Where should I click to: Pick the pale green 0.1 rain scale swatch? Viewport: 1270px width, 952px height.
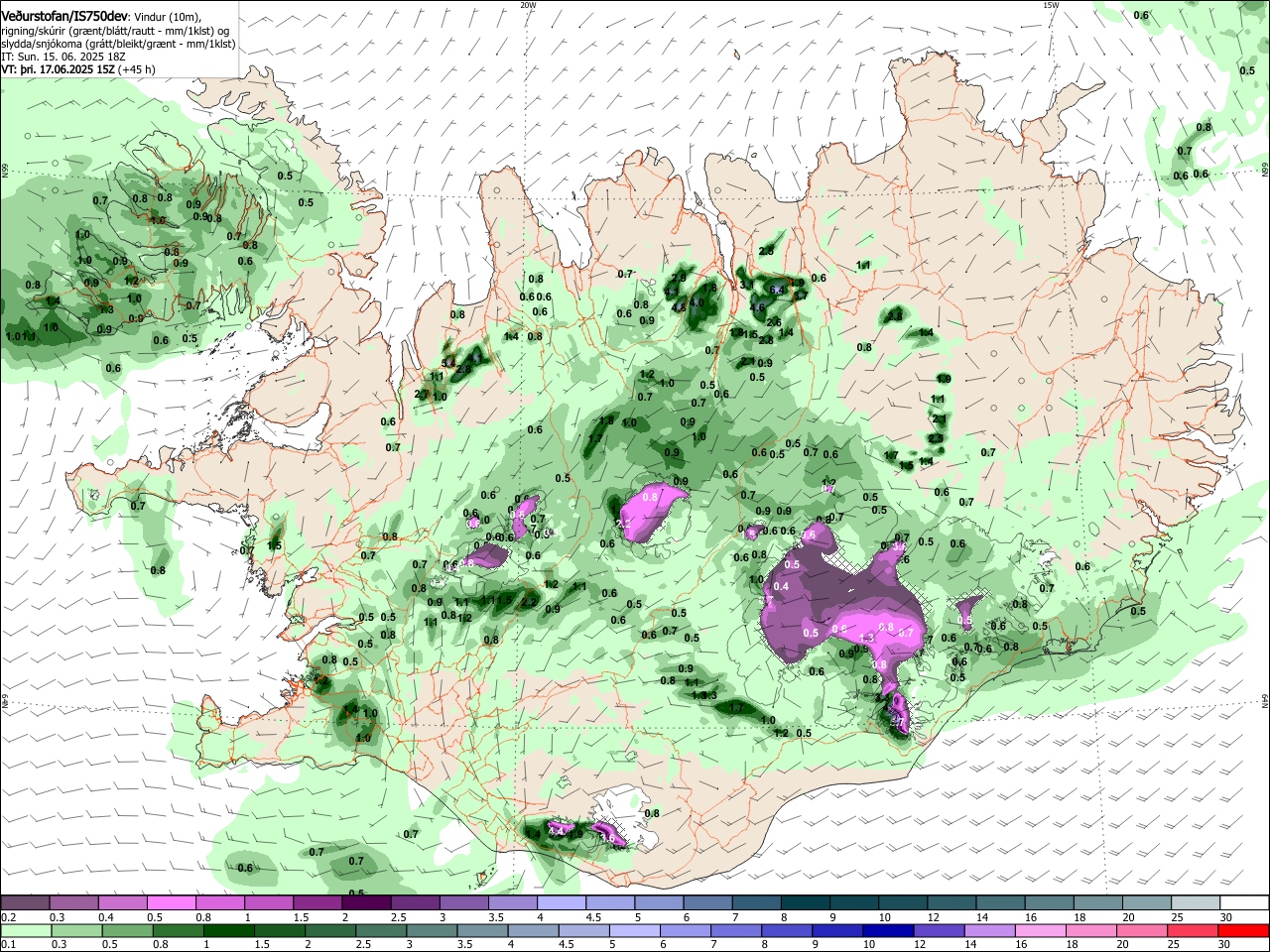[25, 931]
